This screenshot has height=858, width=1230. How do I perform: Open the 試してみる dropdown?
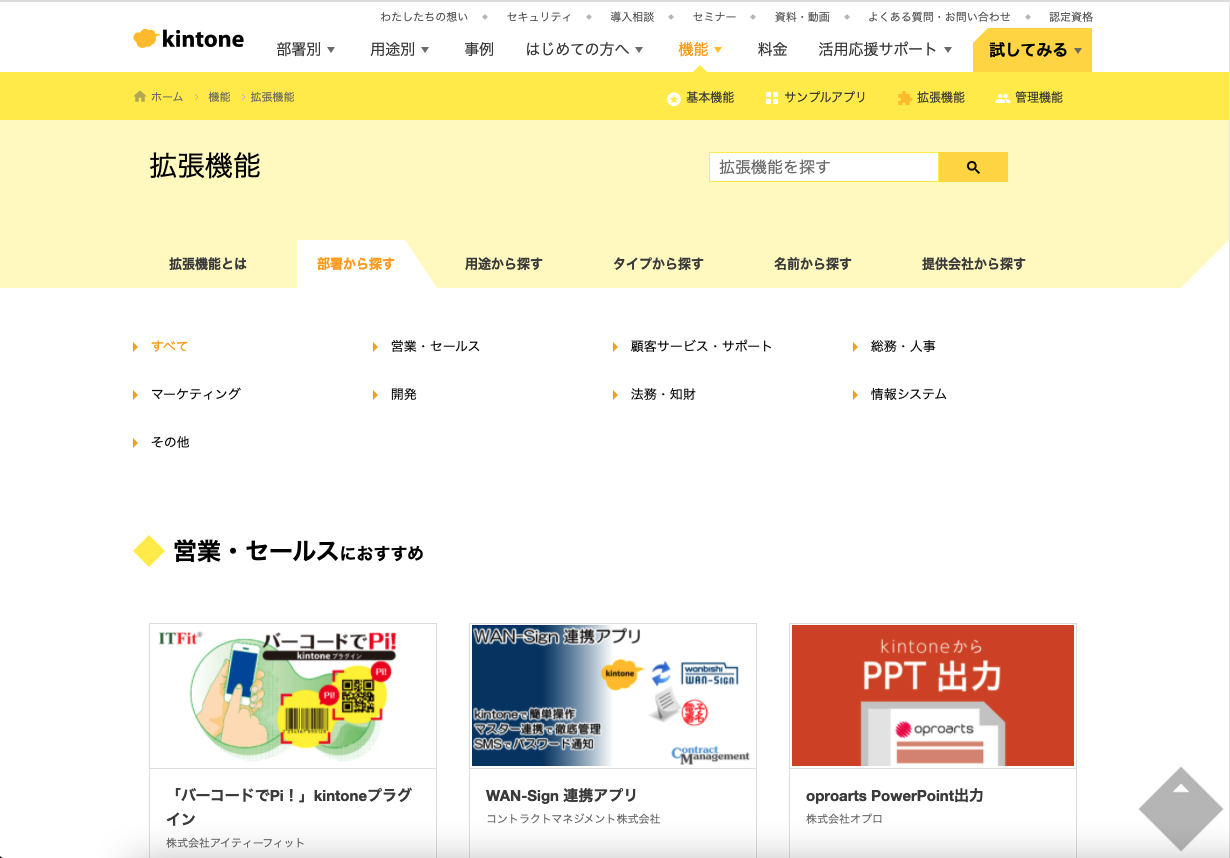(x=1032, y=50)
